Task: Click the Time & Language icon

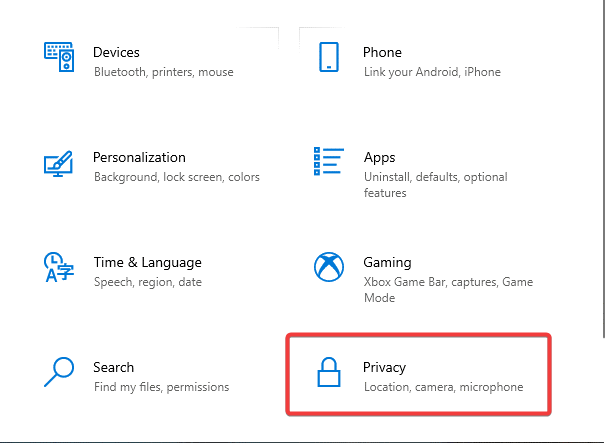Action: click(x=59, y=267)
